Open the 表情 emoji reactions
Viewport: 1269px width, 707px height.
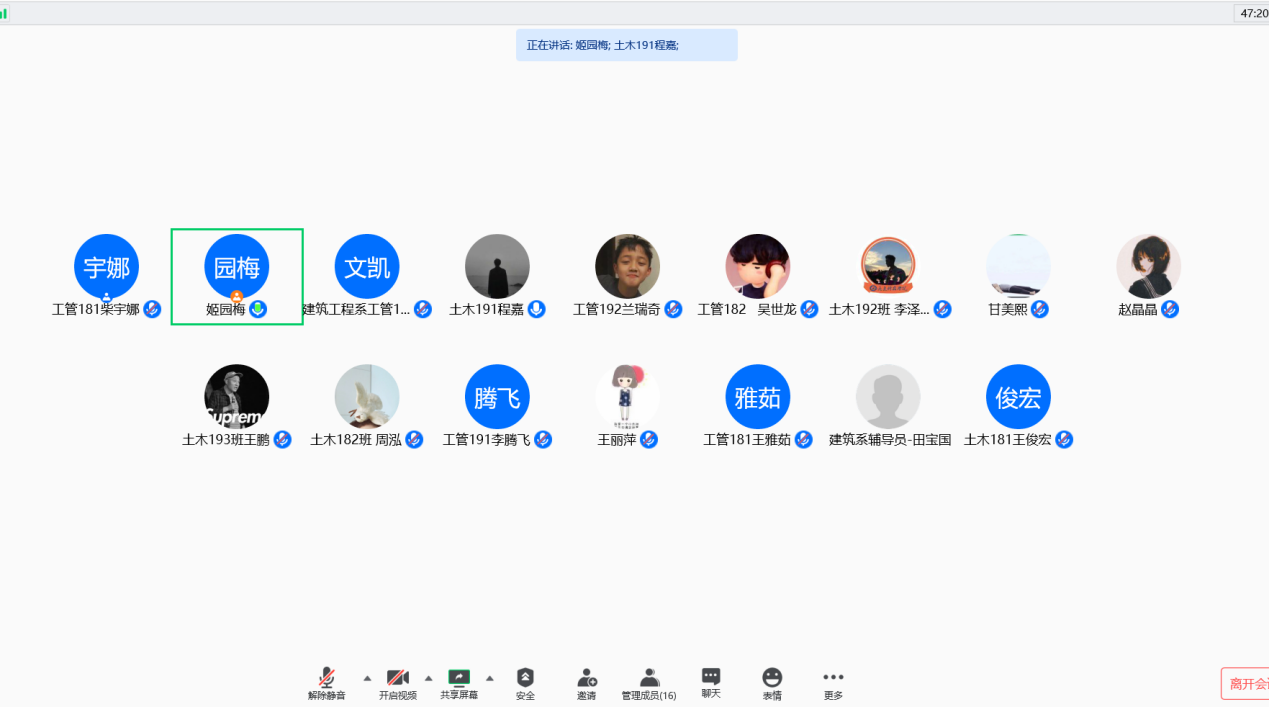pyautogui.click(x=772, y=678)
